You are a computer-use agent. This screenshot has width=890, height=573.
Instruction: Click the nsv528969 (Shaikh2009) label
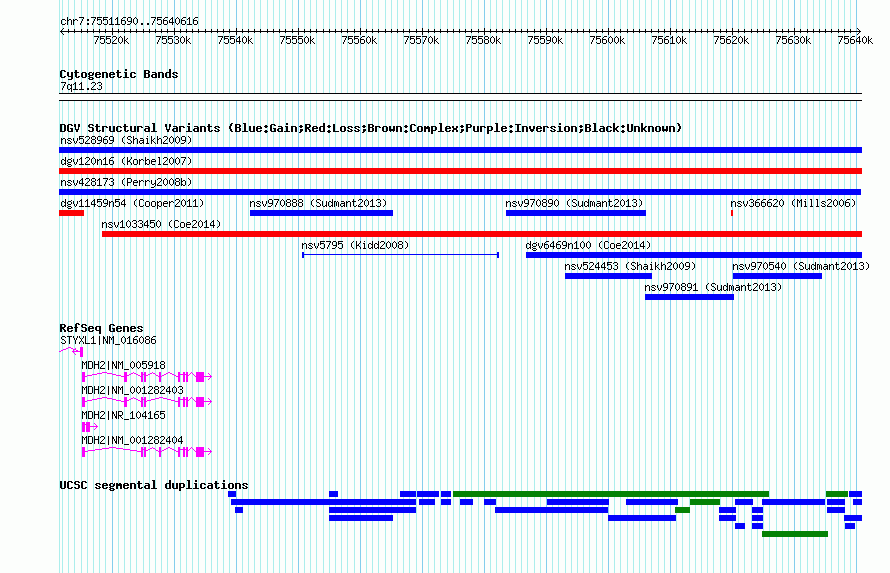point(126,140)
